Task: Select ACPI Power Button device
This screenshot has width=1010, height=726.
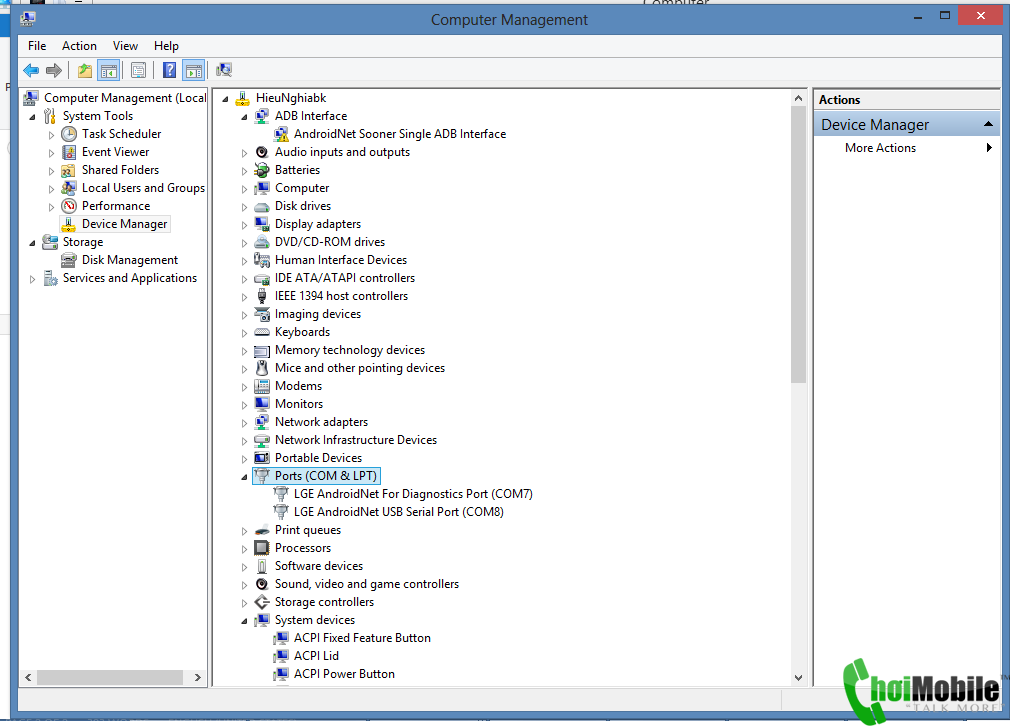Action: point(344,674)
